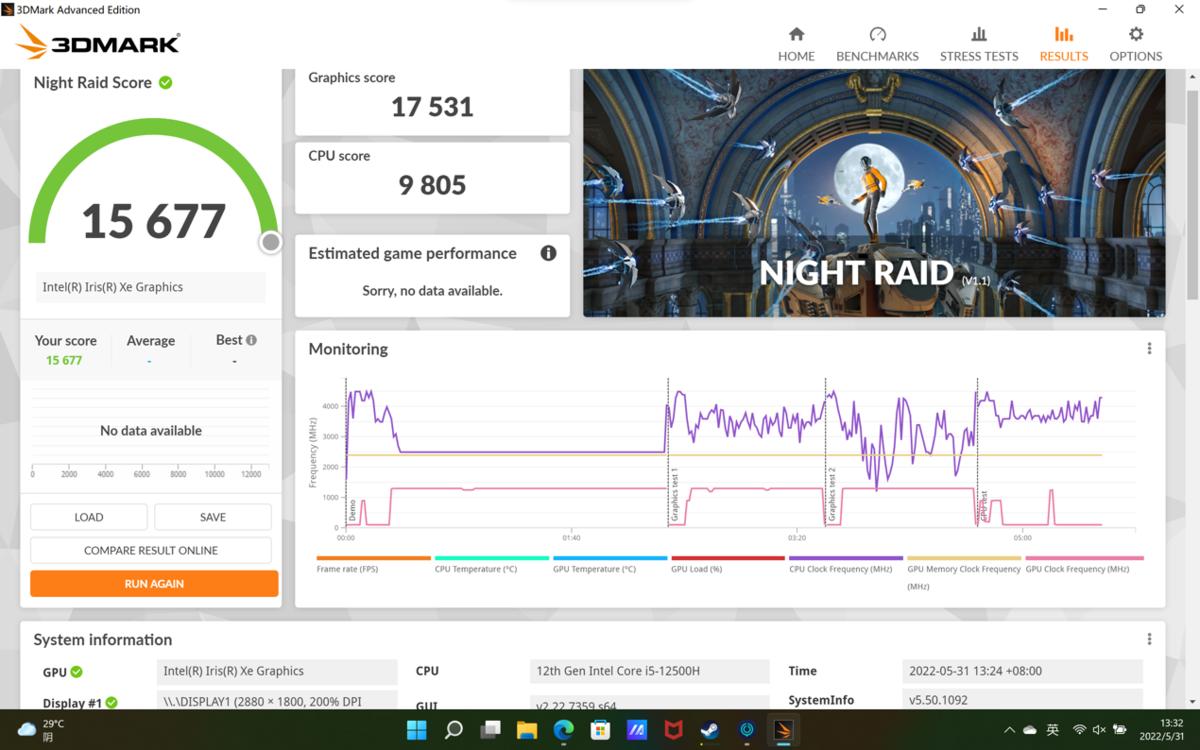The height and width of the screenshot is (750, 1200).
Task: Open McAfee from taskbar
Action: click(674, 730)
